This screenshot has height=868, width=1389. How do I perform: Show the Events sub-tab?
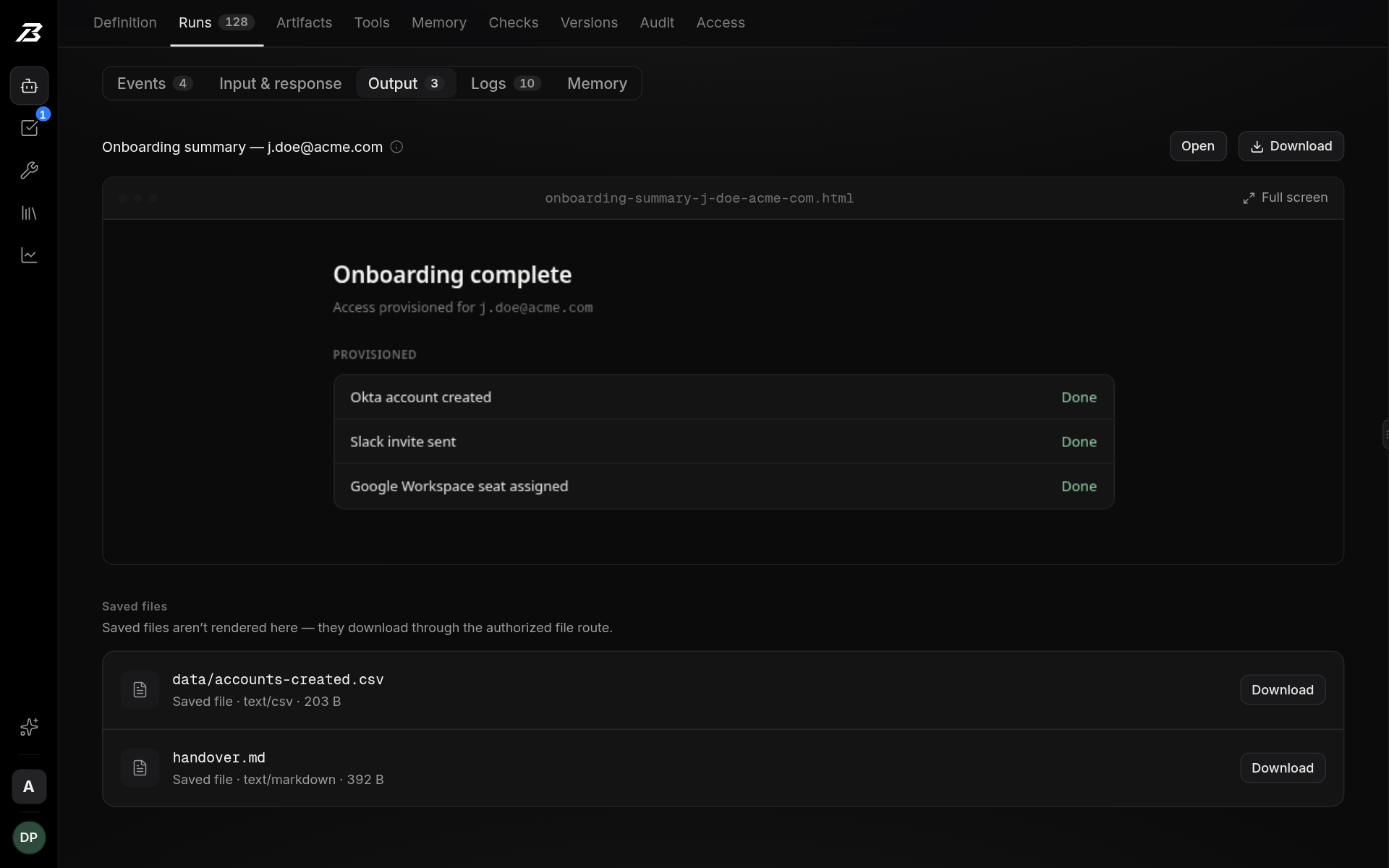(155, 83)
